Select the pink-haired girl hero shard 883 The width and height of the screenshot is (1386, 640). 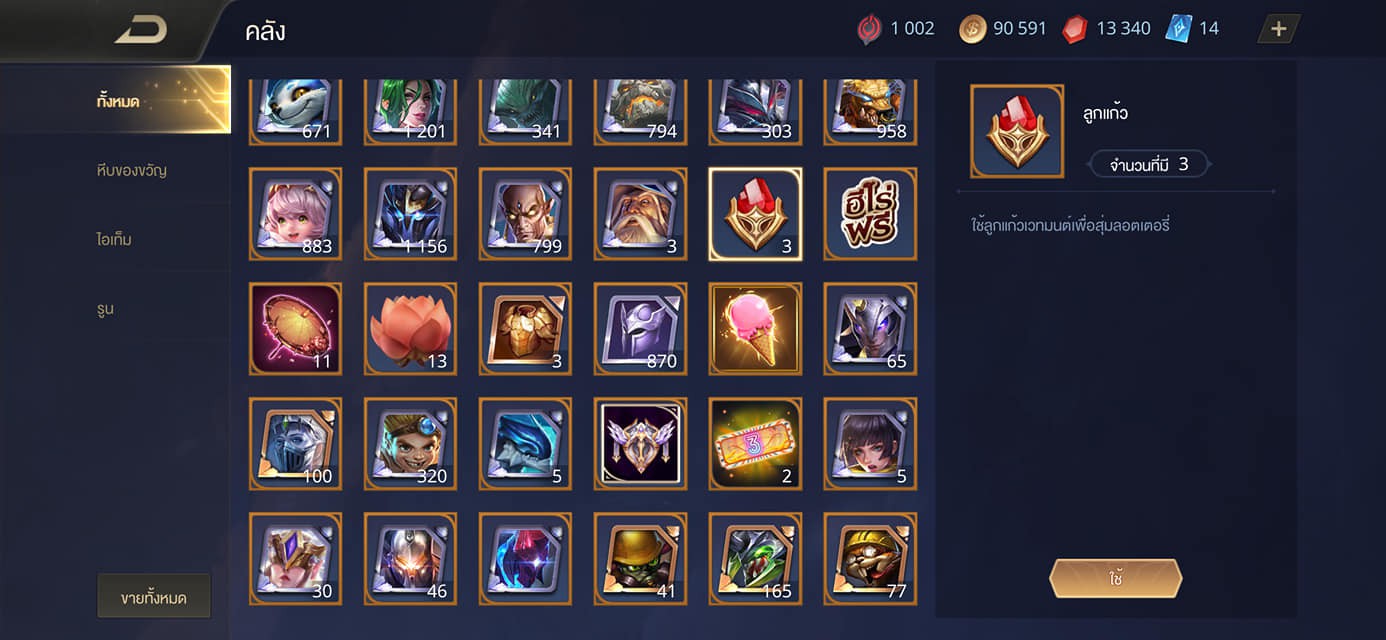[x=295, y=214]
